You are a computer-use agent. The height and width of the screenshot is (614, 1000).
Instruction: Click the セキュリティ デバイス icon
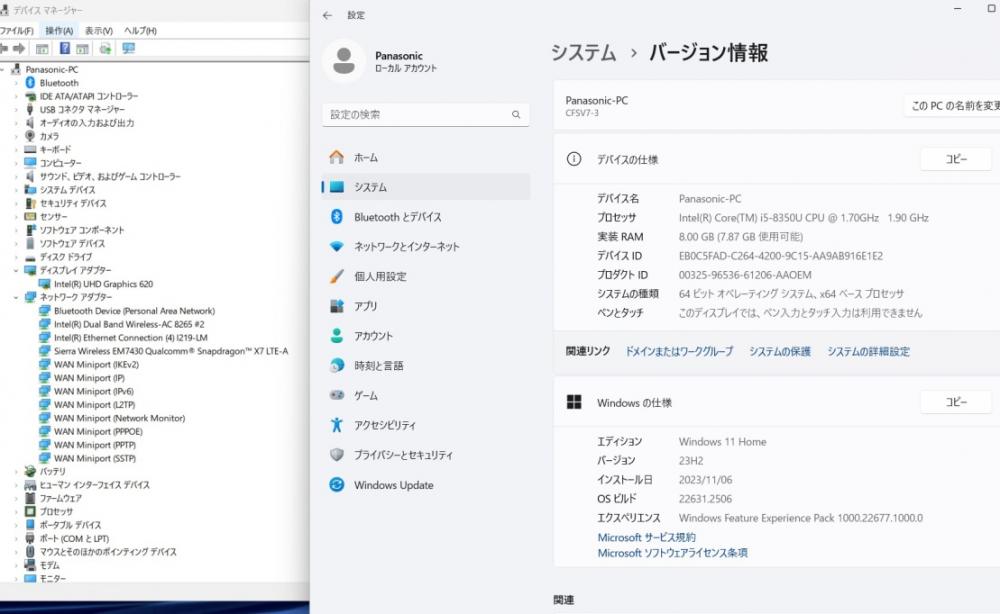tap(30, 203)
